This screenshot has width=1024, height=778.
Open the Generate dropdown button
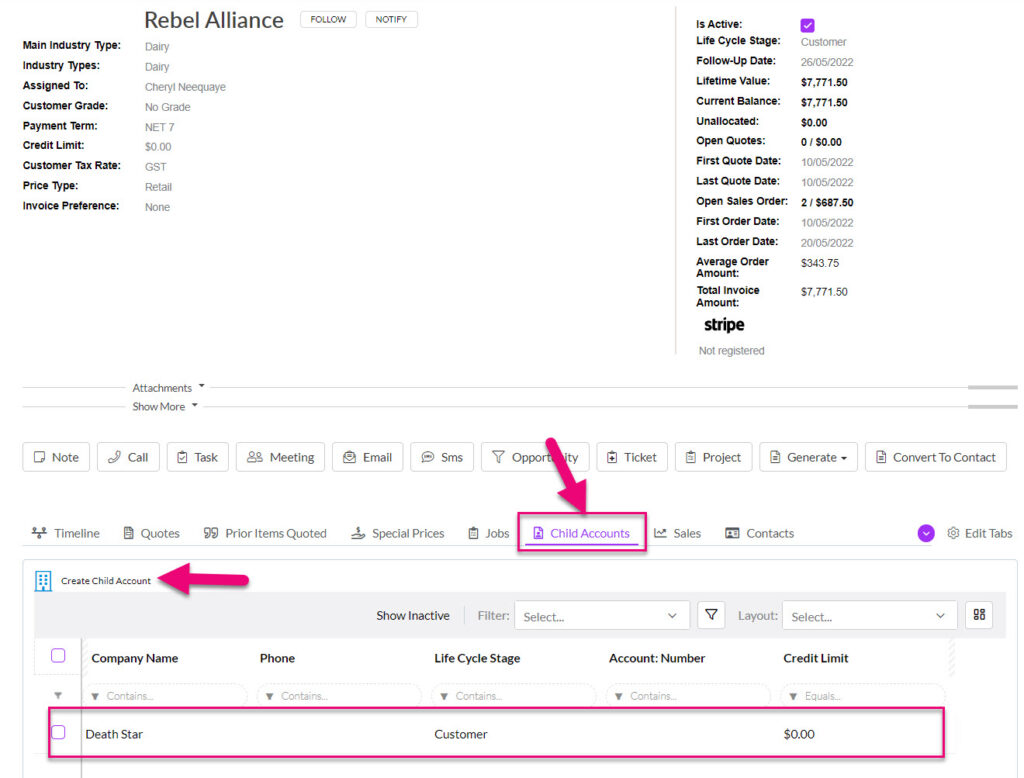(808, 457)
